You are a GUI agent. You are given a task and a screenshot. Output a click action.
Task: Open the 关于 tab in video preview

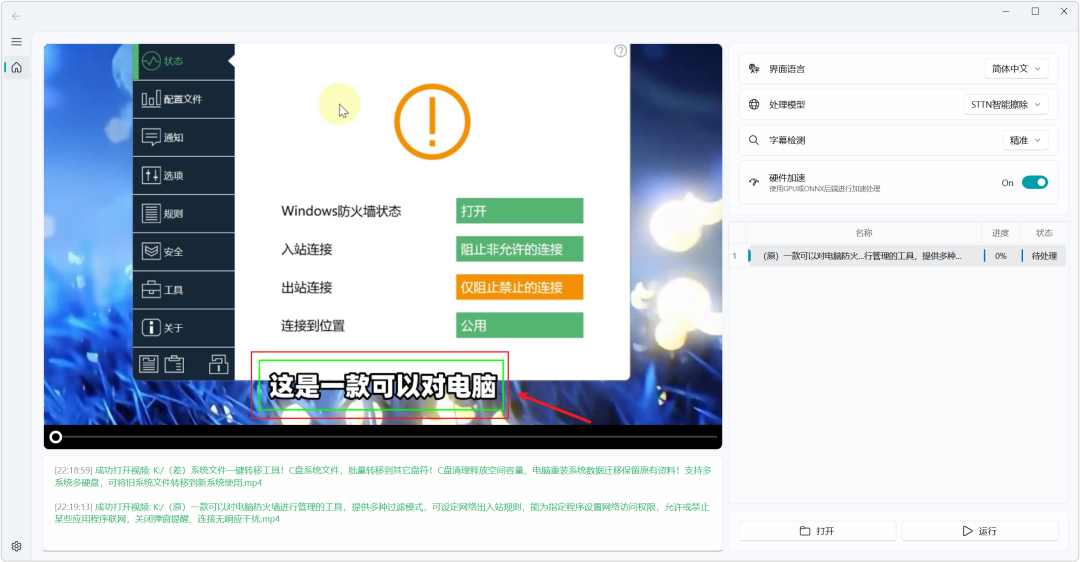click(x=184, y=328)
